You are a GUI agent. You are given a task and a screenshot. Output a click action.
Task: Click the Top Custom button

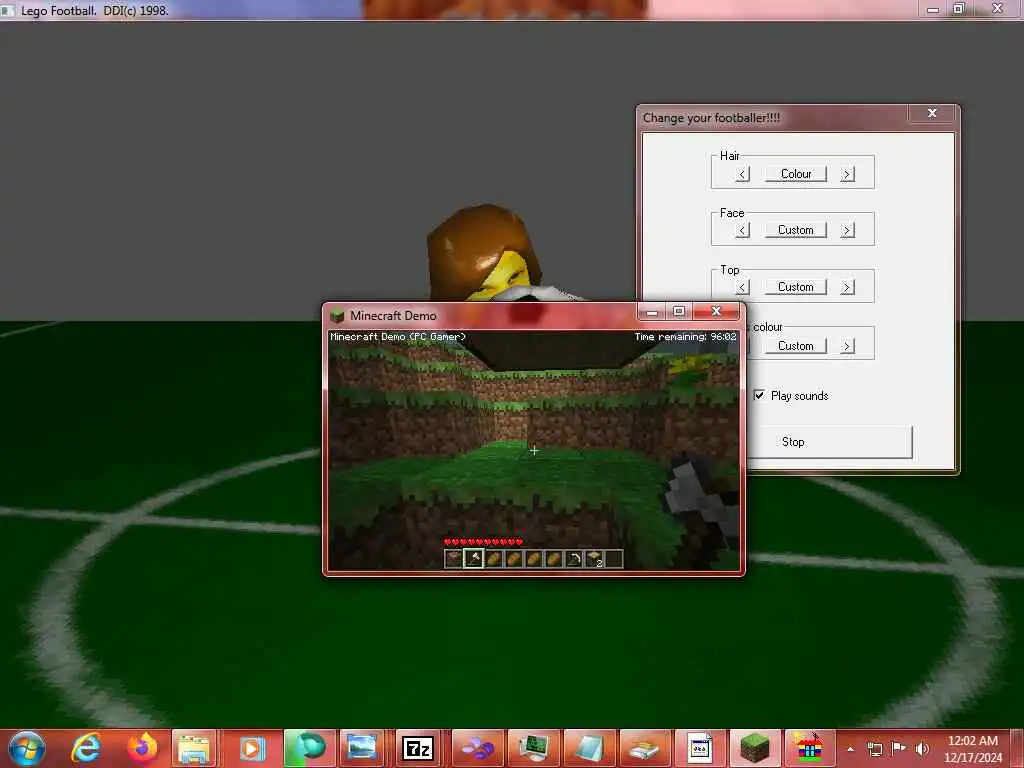[x=795, y=287]
